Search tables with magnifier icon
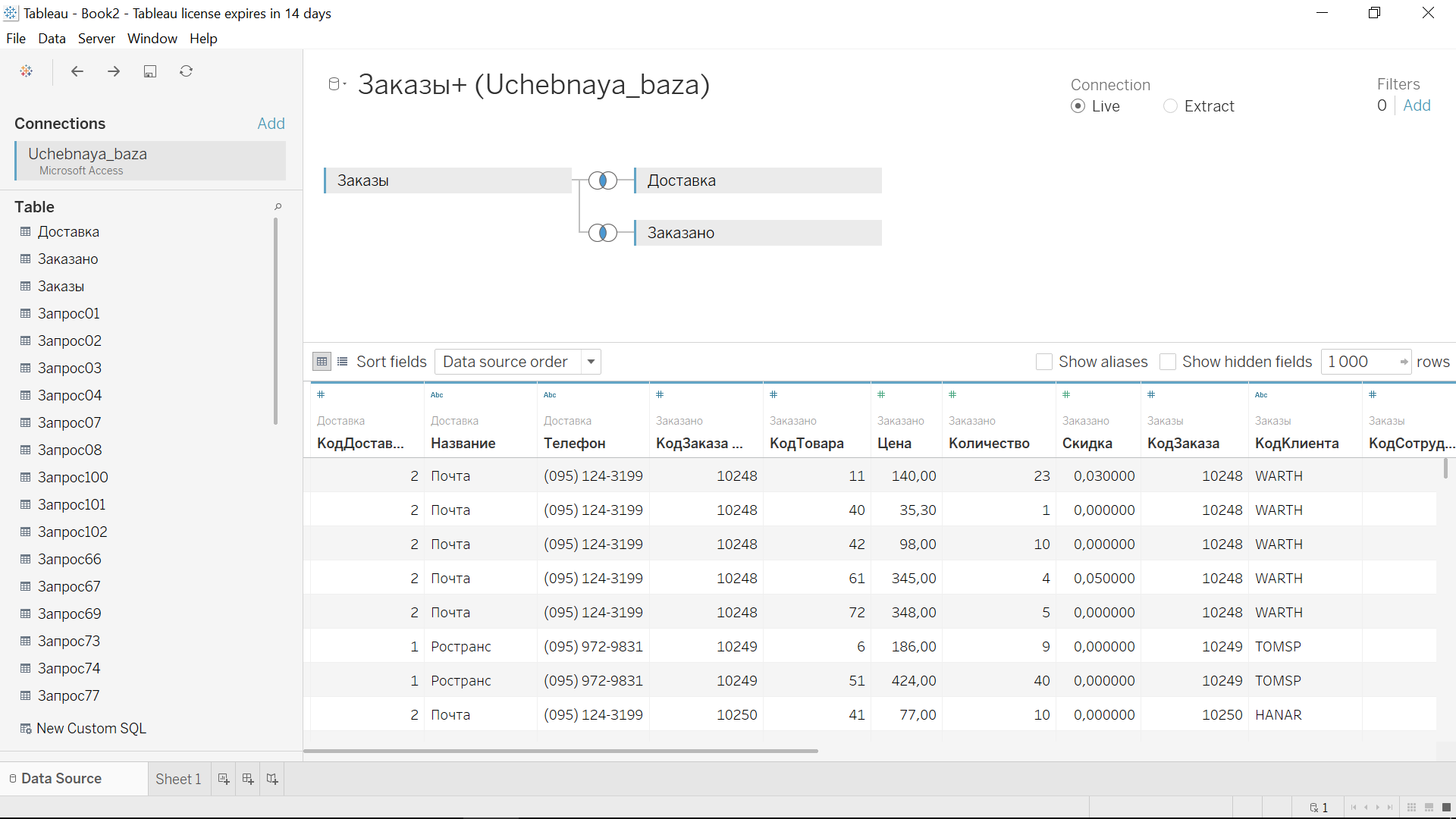1456x819 pixels. click(x=278, y=206)
